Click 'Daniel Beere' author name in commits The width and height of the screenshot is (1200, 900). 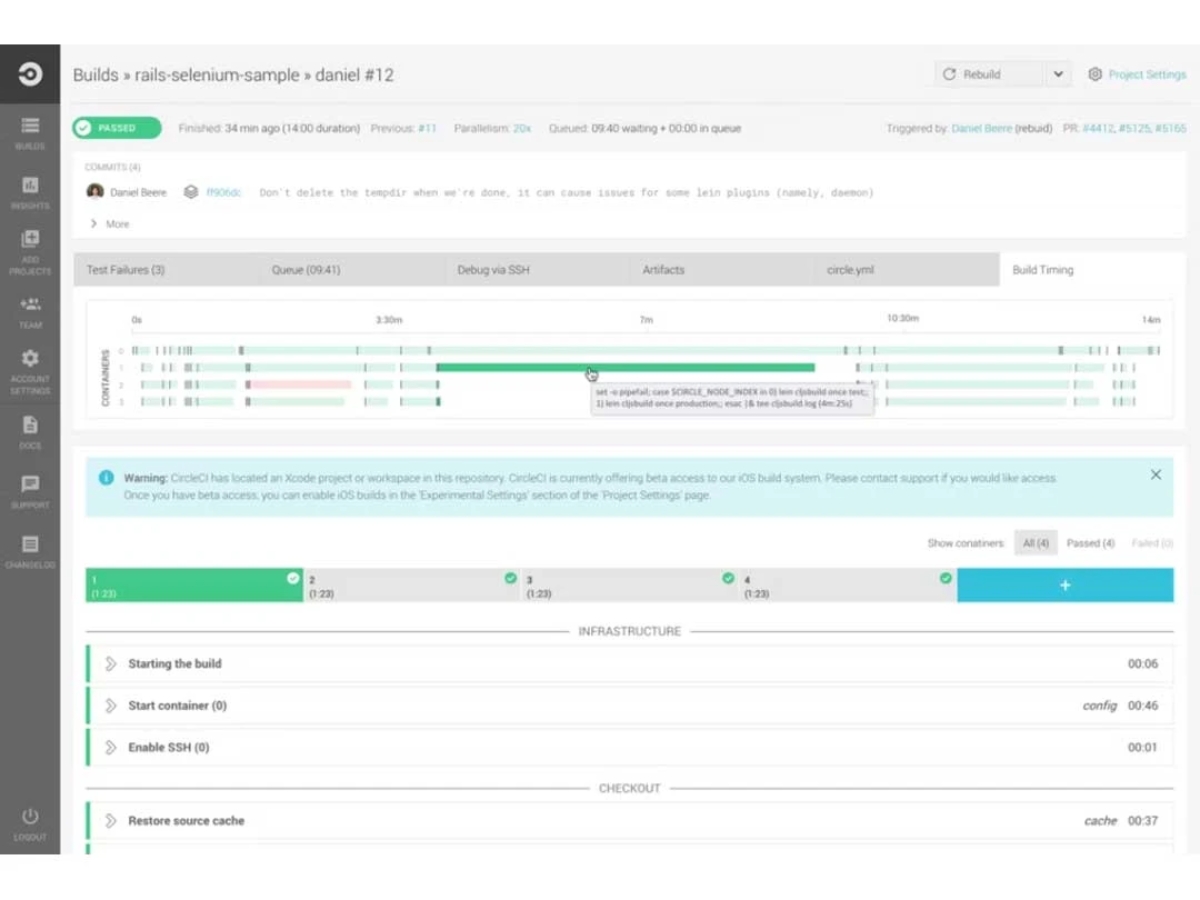pos(138,192)
